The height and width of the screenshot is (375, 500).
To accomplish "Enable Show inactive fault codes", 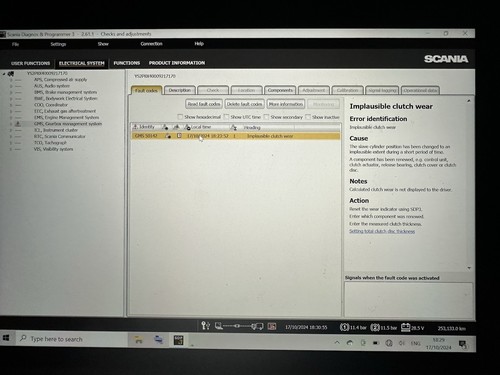I will [308, 117].
